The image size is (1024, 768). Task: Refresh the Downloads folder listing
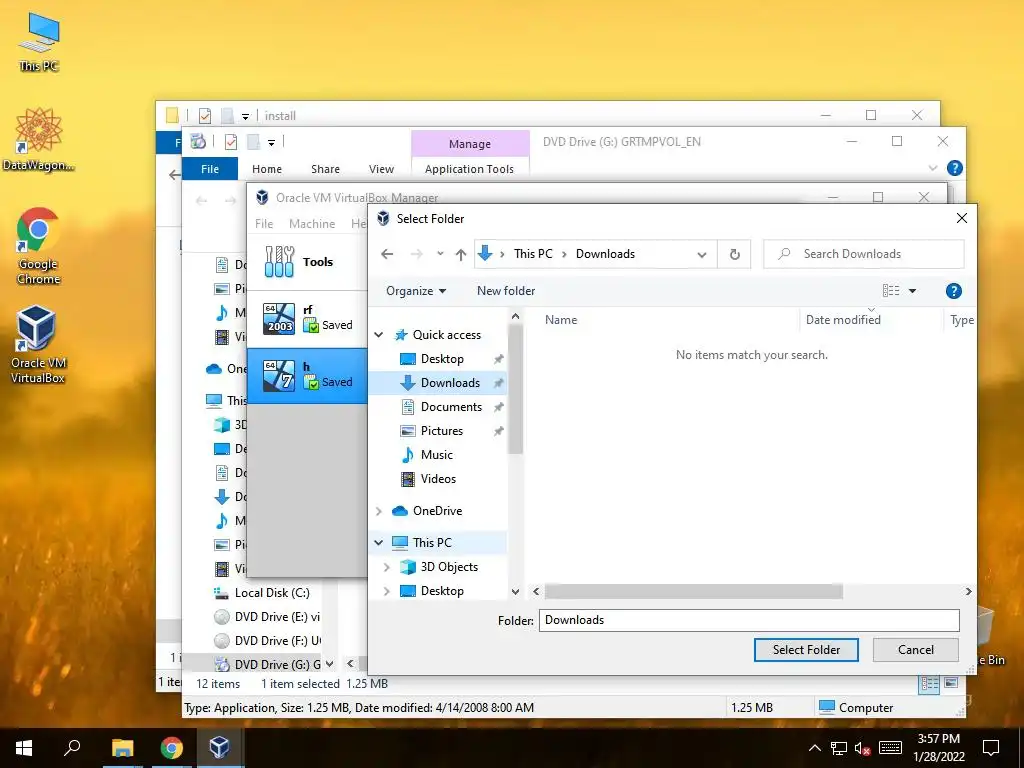[734, 254]
